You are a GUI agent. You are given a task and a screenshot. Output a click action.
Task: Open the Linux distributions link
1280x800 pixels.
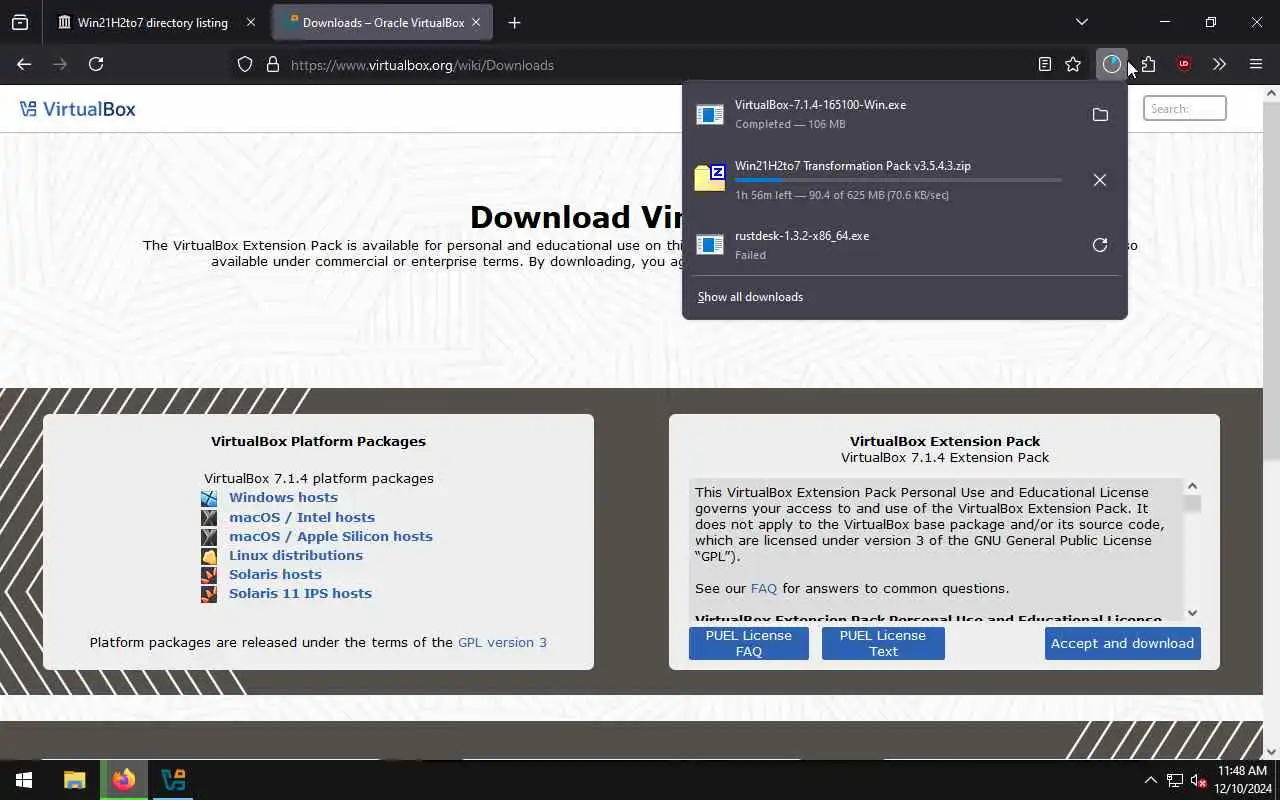(x=296, y=555)
